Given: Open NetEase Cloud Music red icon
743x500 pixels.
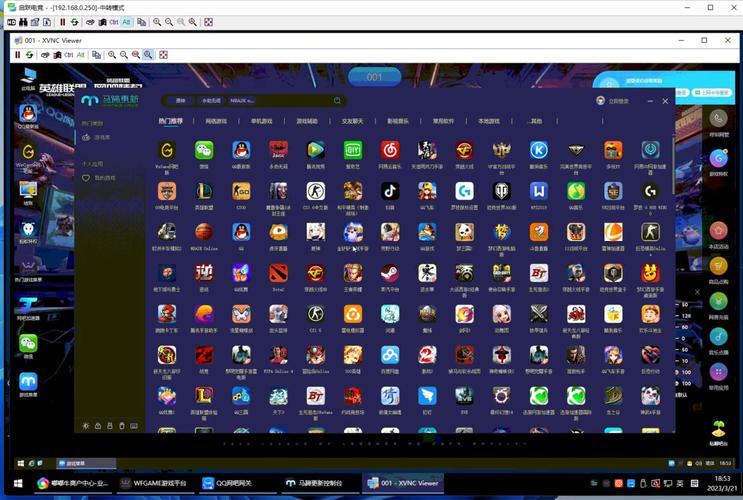Looking at the screenshot, I should (x=390, y=150).
